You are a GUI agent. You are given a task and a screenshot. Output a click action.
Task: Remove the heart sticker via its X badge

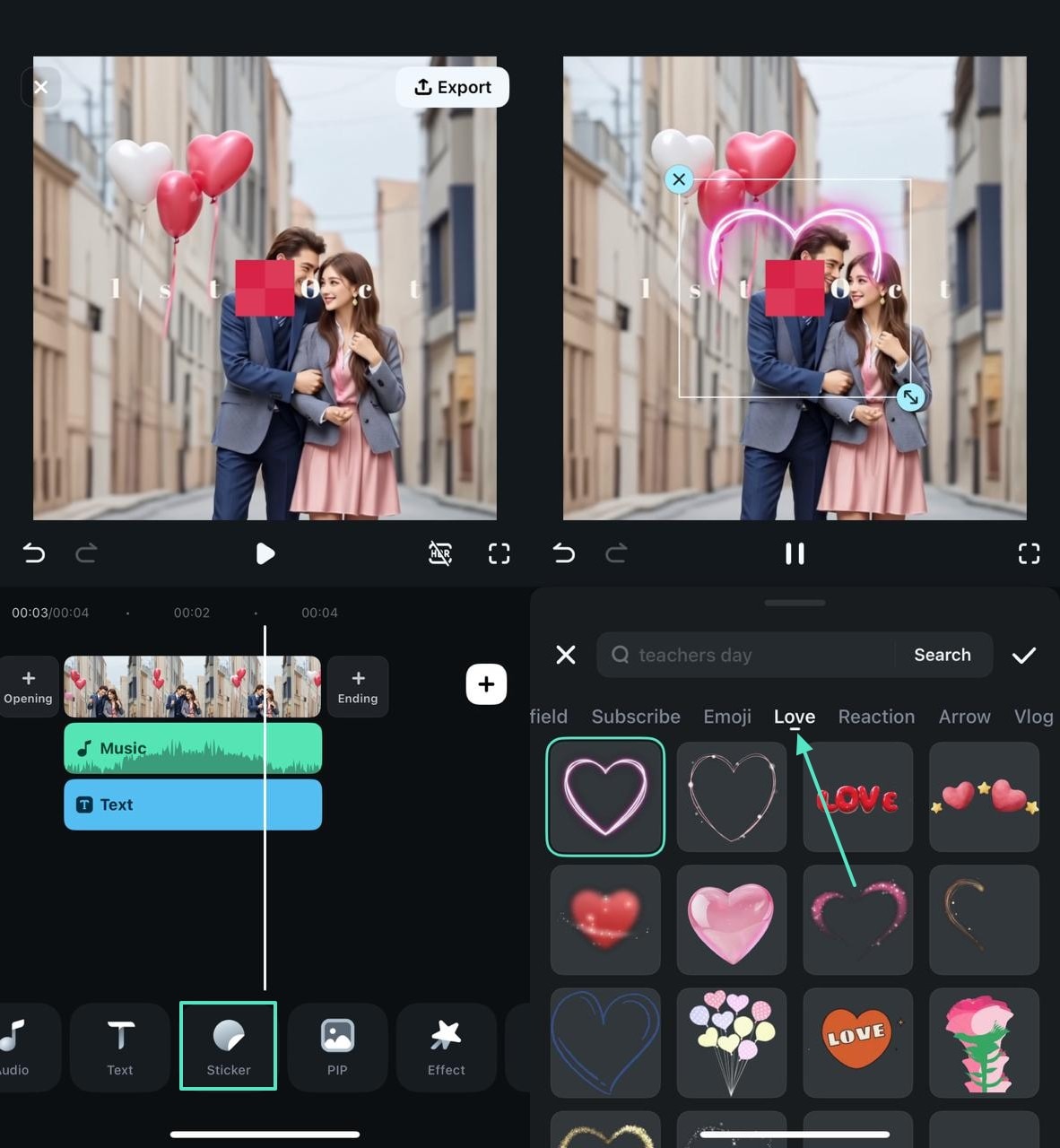point(679,179)
